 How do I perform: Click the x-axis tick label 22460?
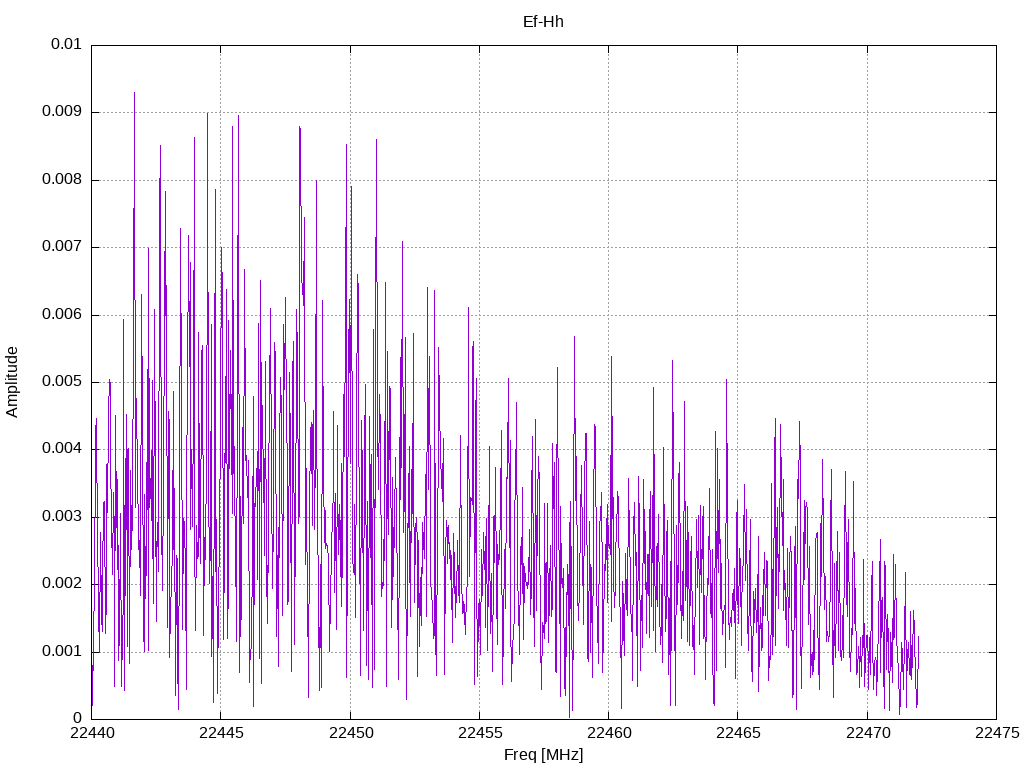(609, 733)
